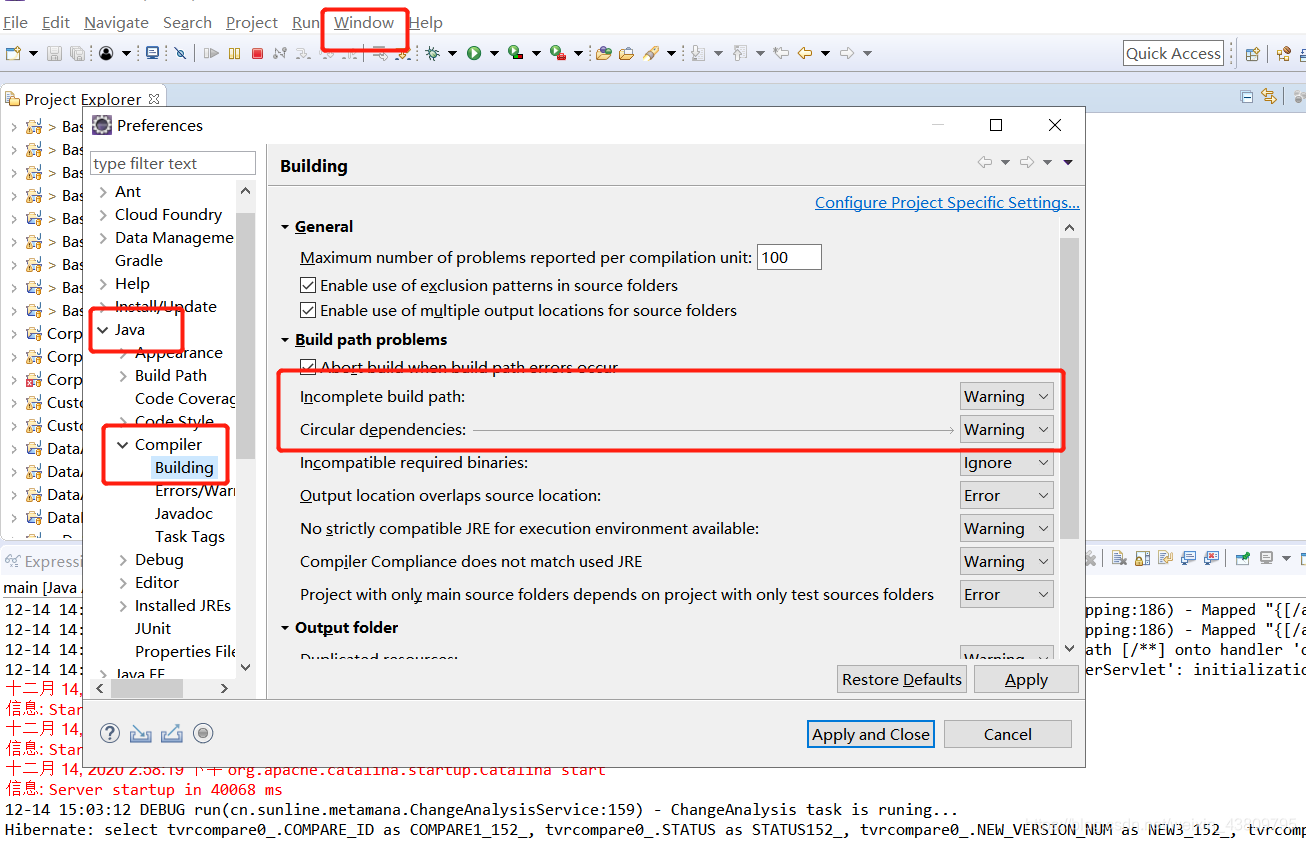Toggle Abort build when build path errors occur
The width and height of the screenshot is (1306, 843).
[308, 367]
